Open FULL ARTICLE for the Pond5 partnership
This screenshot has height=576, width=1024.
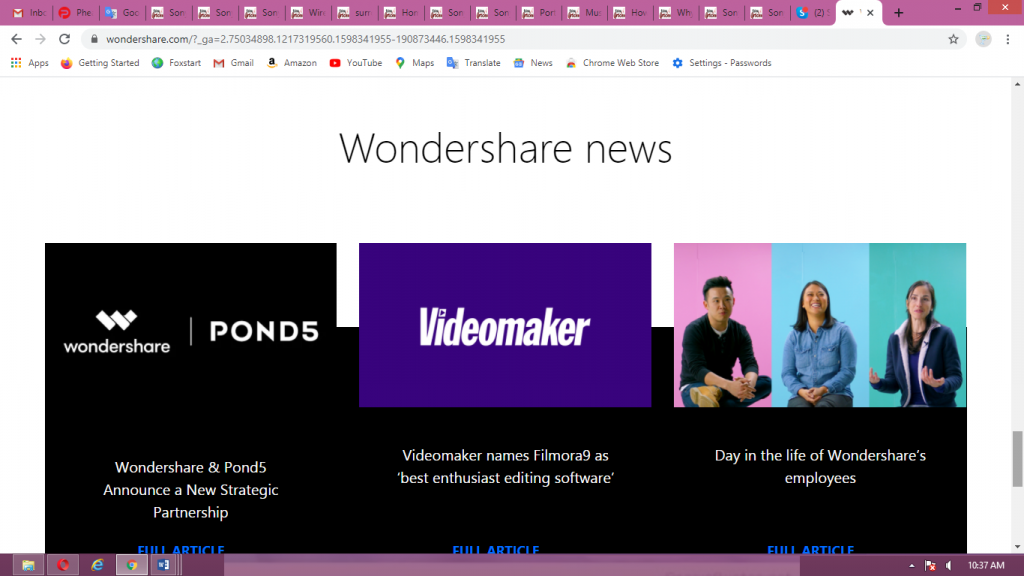coord(180,550)
